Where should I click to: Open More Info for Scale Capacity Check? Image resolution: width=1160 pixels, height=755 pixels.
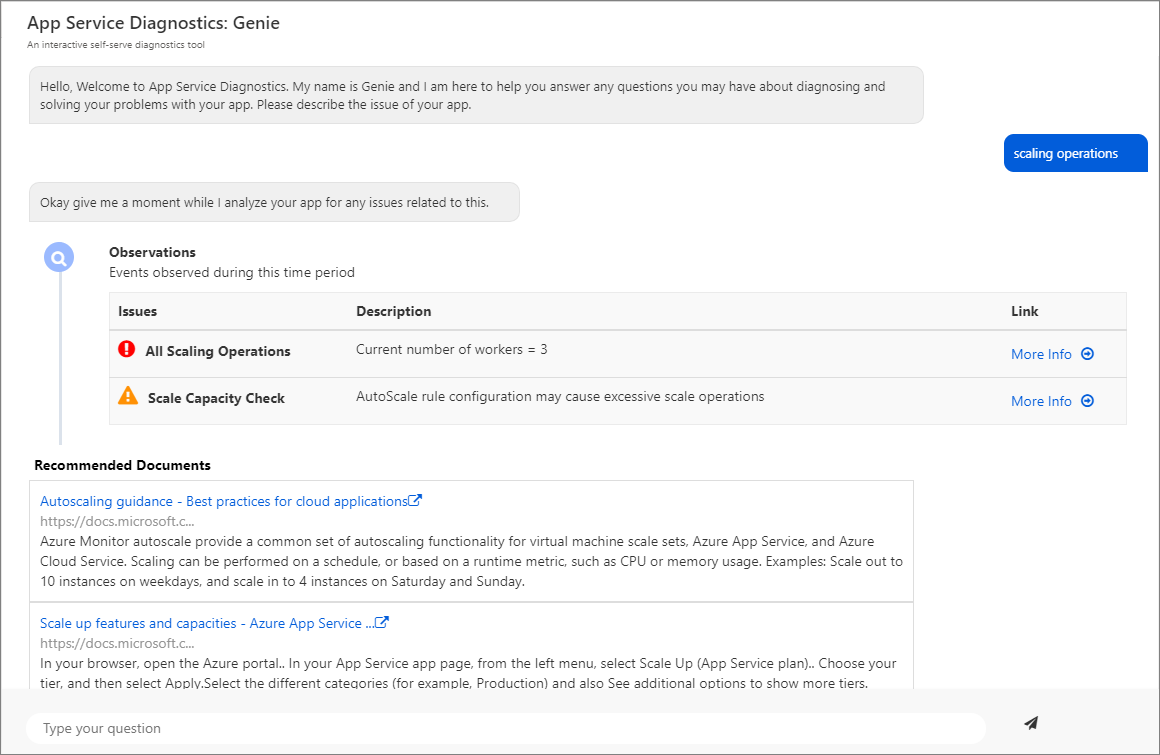tap(1041, 401)
